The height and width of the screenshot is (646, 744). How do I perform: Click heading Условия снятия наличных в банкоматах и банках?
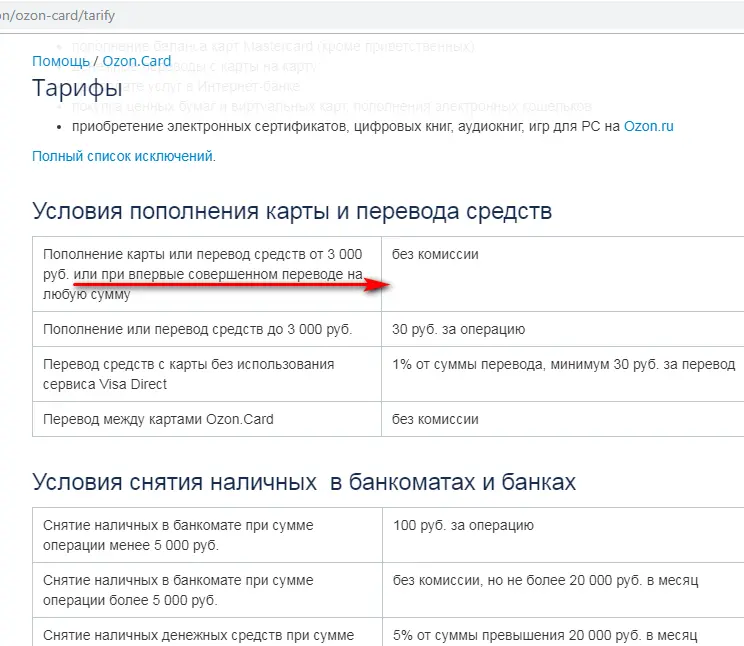click(304, 482)
